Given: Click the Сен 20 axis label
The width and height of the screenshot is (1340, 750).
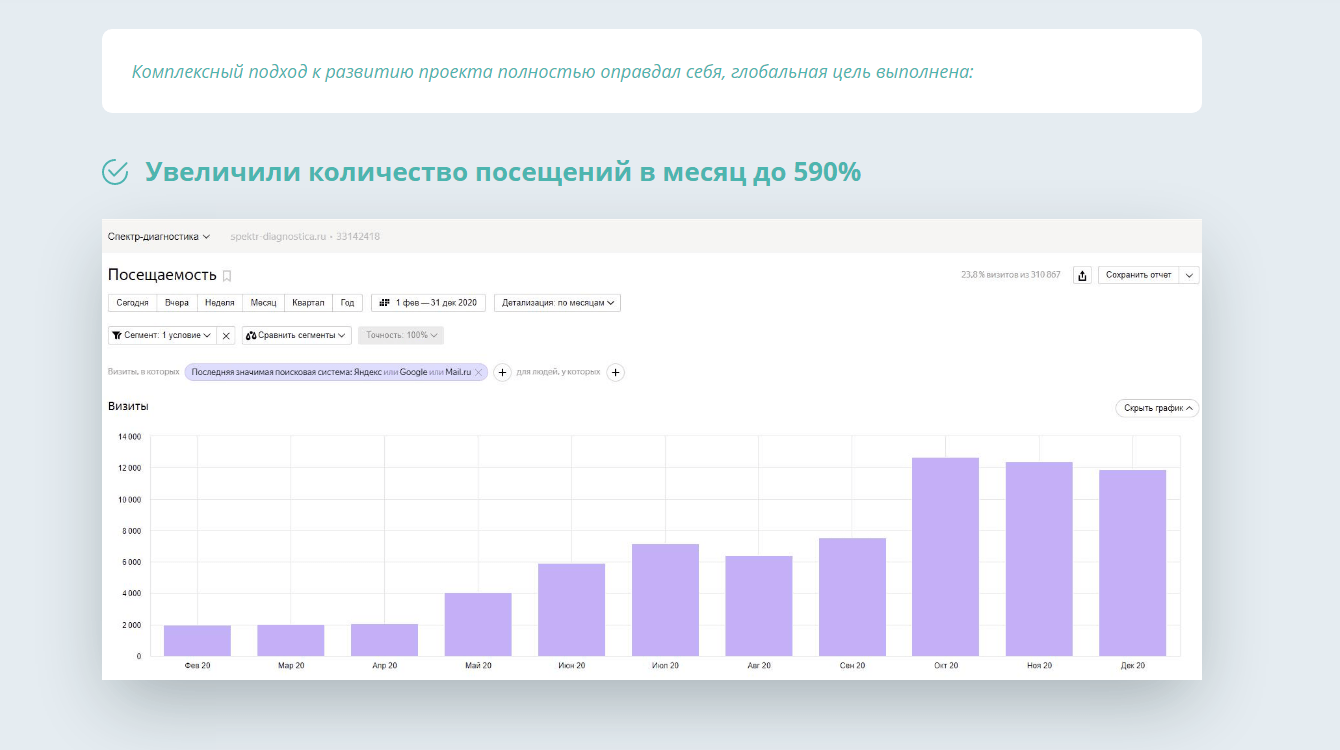Looking at the screenshot, I should 852,666.
